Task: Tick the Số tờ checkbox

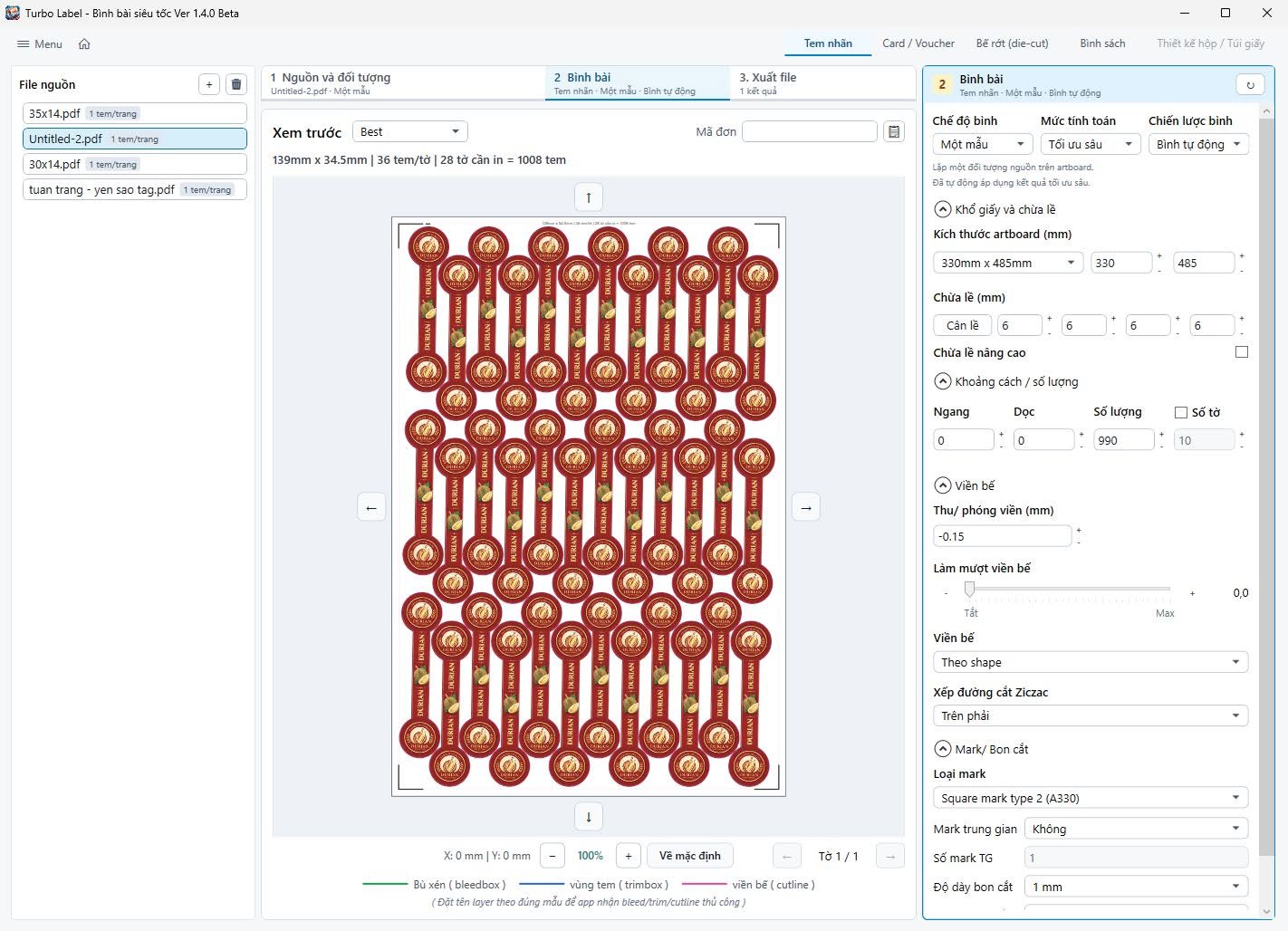Action: [x=1181, y=412]
